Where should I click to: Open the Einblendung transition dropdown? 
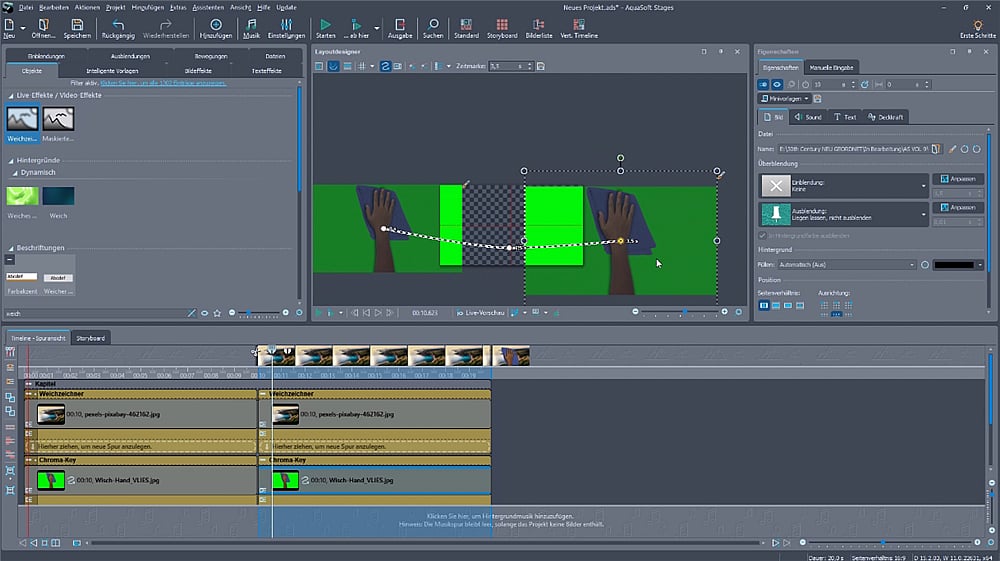(923, 186)
